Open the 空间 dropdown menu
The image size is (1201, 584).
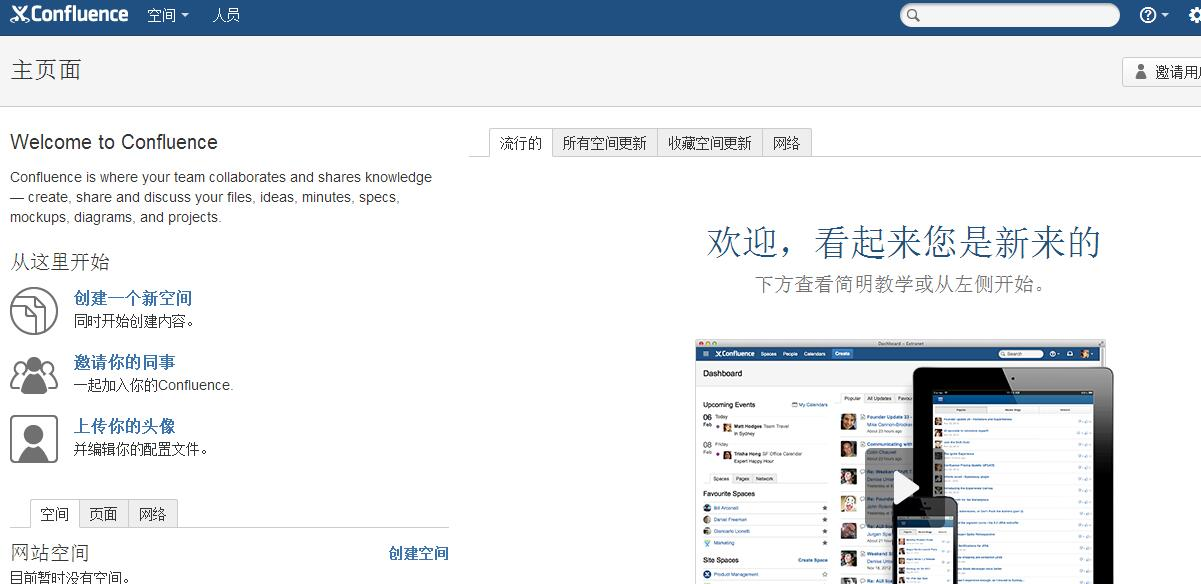click(x=167, y=16)
